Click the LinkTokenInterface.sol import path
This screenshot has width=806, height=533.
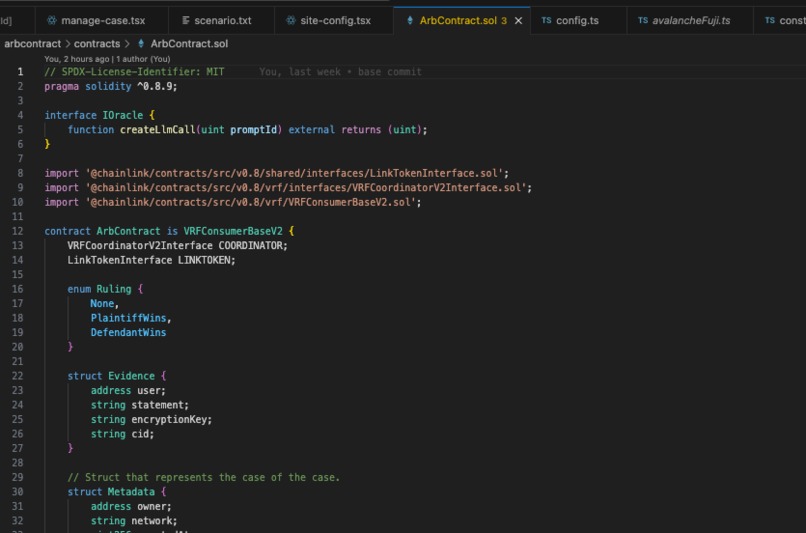295,173
